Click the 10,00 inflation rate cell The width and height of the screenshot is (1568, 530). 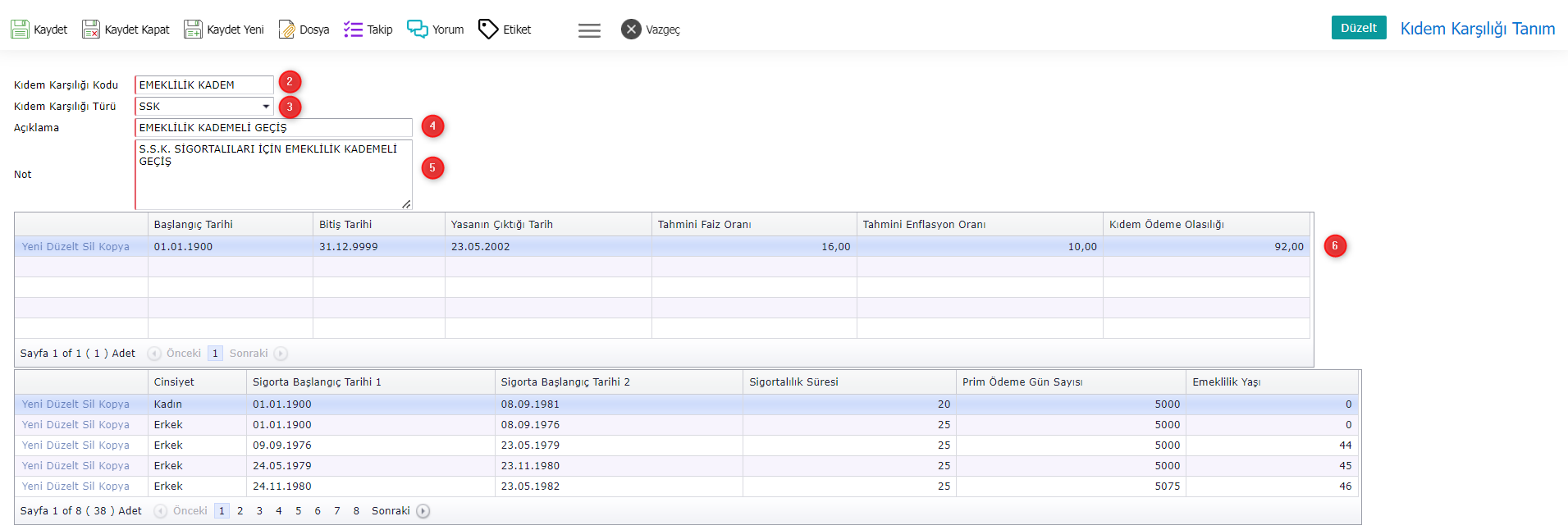click(980, 246)
